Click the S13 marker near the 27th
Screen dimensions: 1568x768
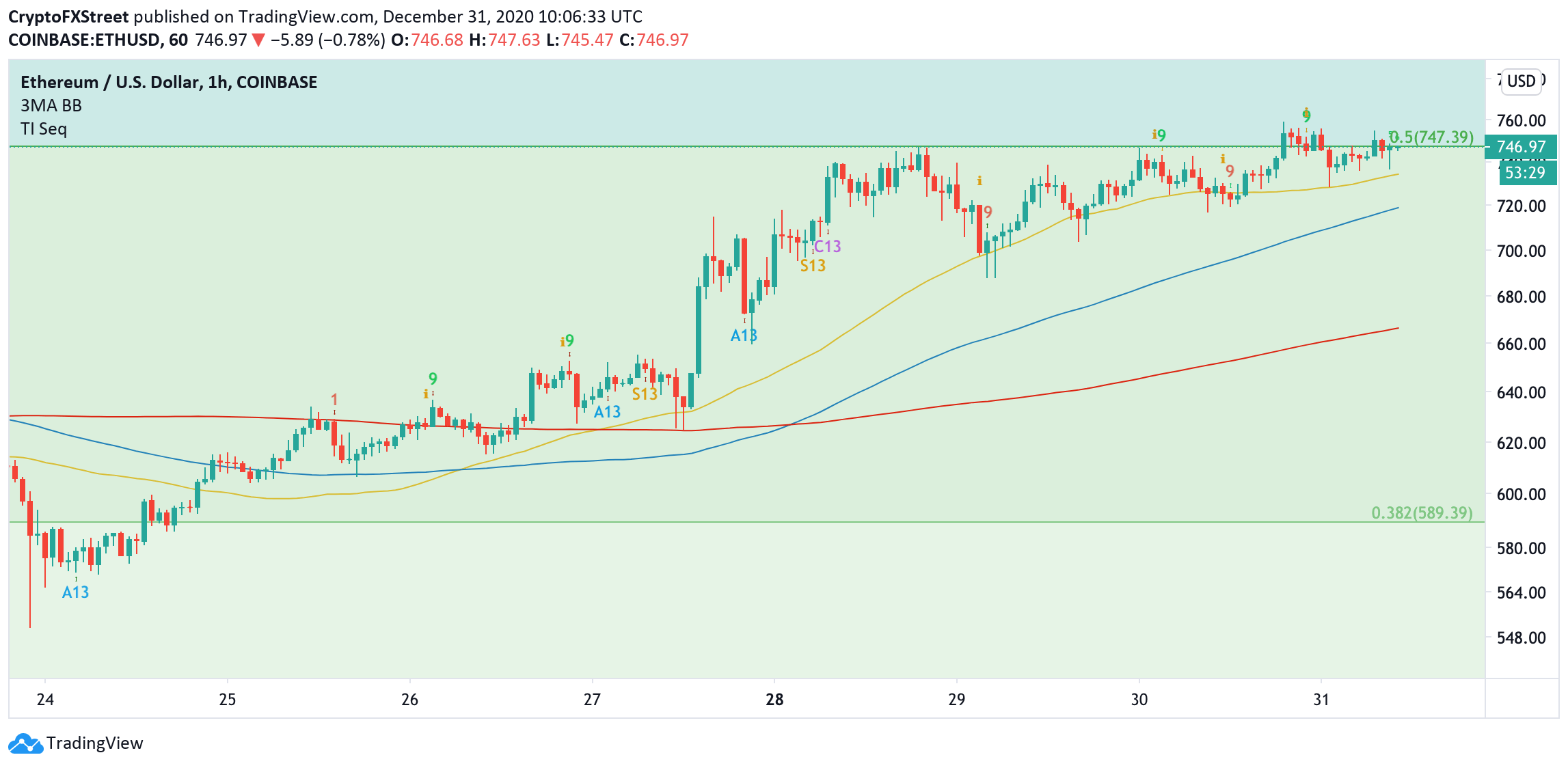tap(645, 394)
